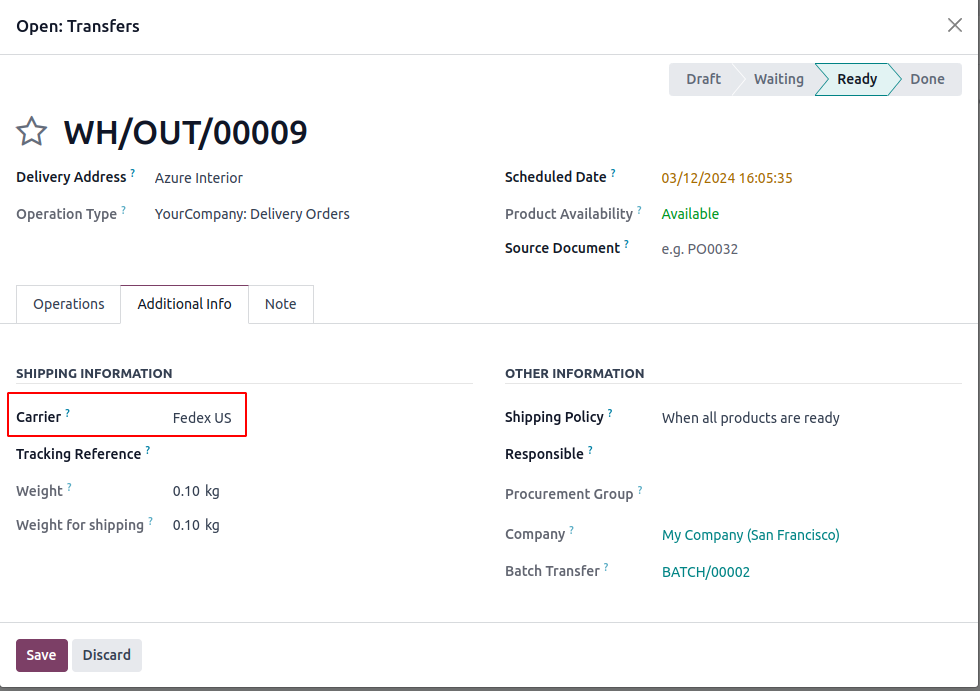This screenshot has height=691, width=980.
Task: Discard changes to the transfer
Action: (x=107, y=655)
